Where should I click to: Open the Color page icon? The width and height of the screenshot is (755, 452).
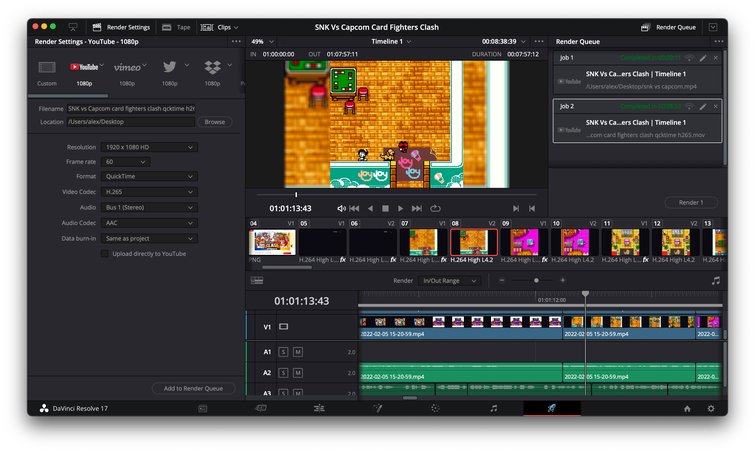tap(435, 408)
